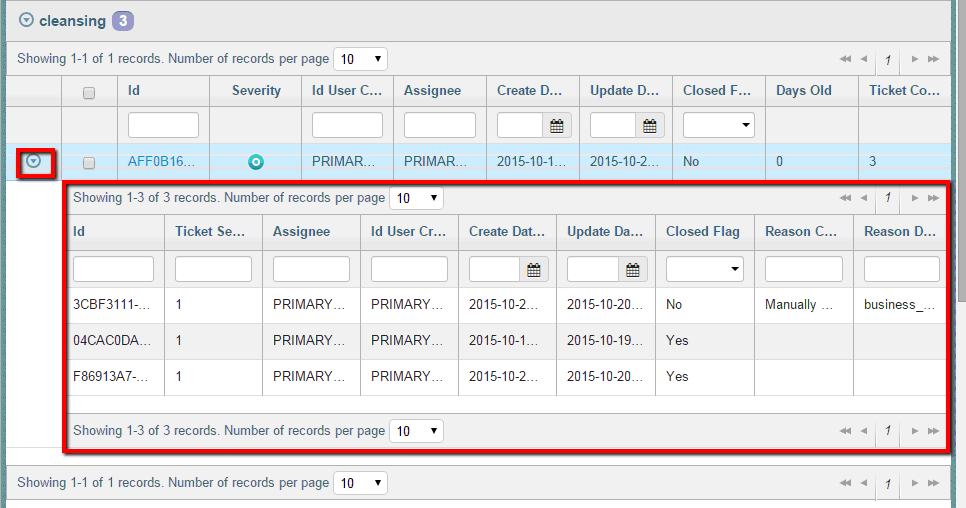The height and width of the screenshot is (508, 966).
Task: Open the outer Create Date calendar picker
Action: 556,126
